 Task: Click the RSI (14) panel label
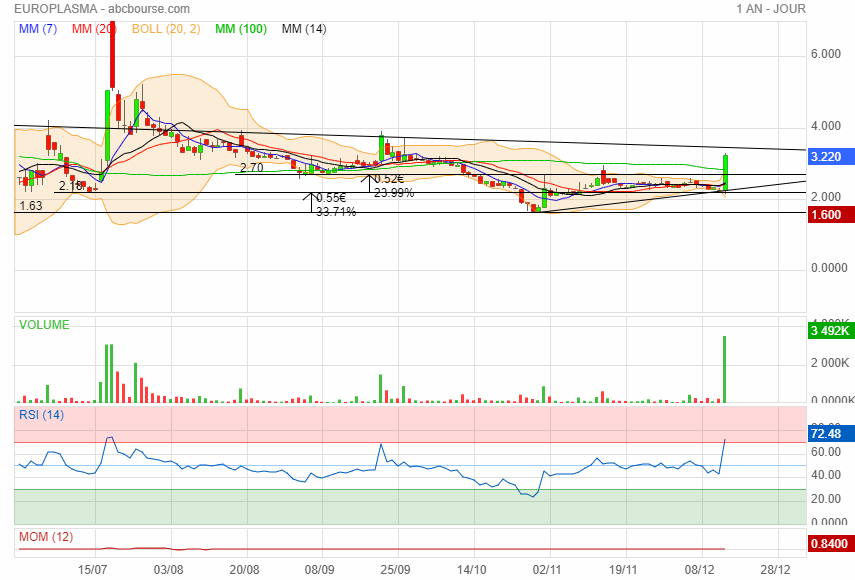pyautogui.click(x=41, y=415)
